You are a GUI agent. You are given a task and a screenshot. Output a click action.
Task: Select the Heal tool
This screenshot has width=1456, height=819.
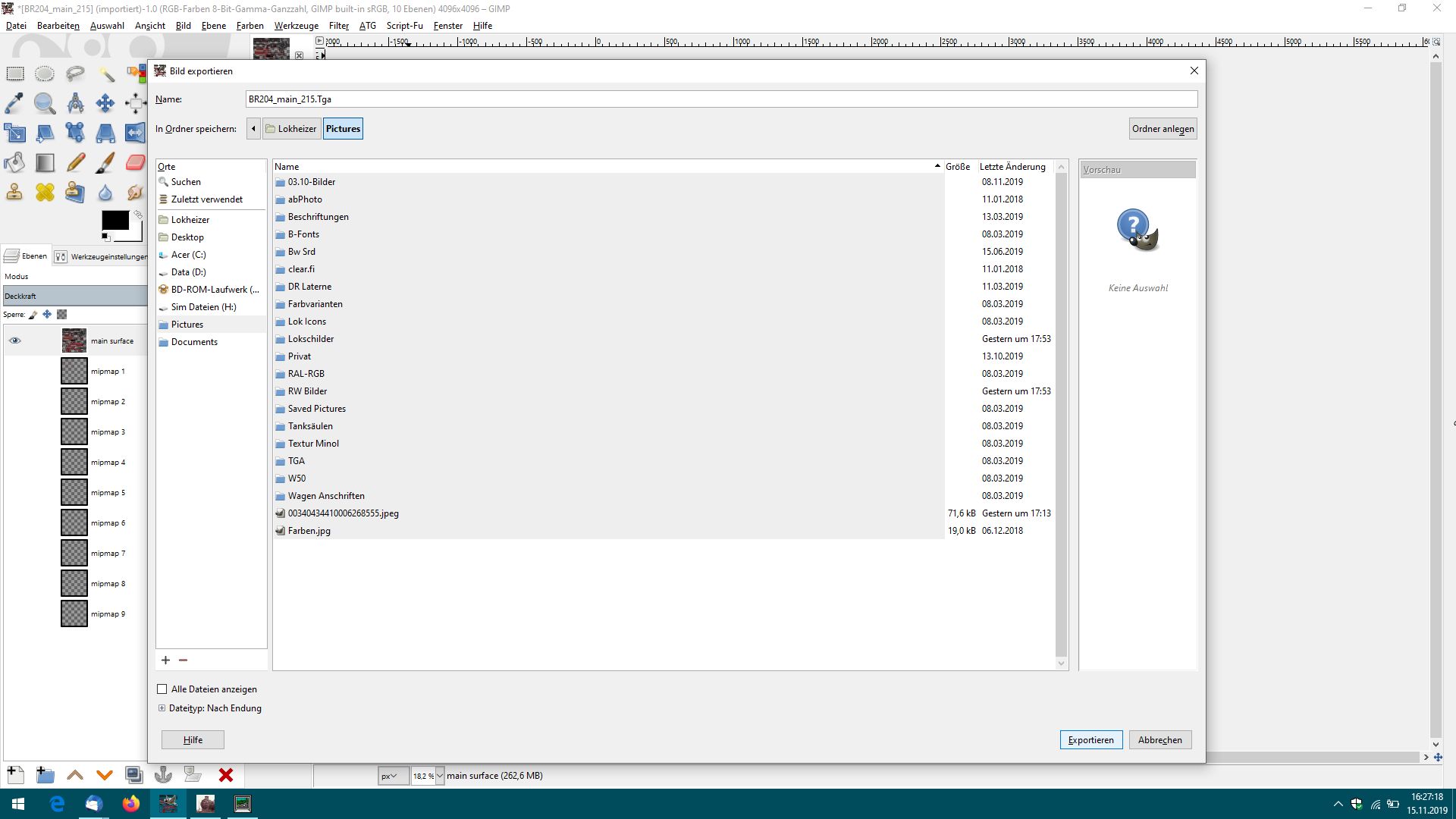[45, 192]
